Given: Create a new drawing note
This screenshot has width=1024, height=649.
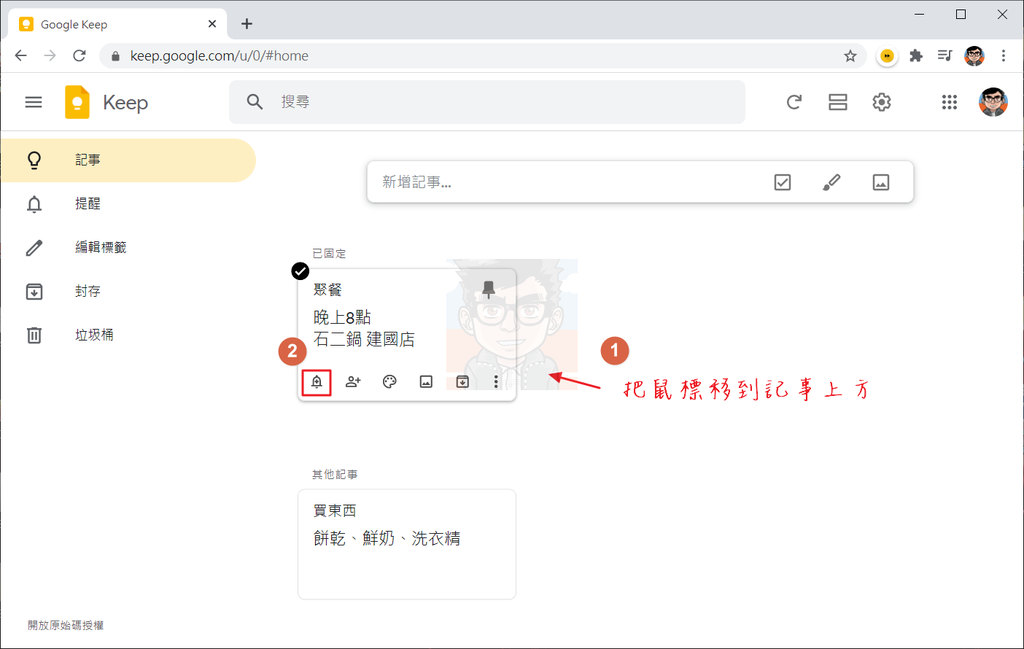Looking at the screenshot, I should click(831, 182).
